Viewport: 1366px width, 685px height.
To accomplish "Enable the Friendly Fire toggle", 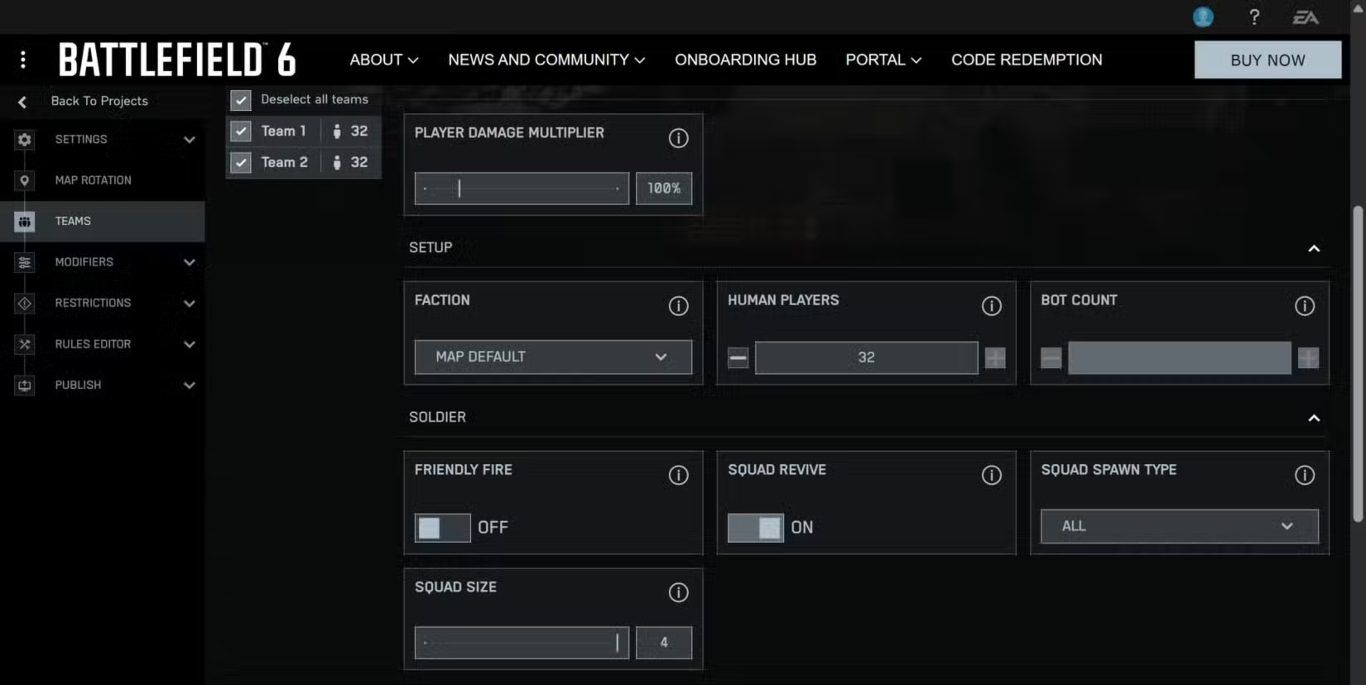I will pyautogui.click(x=442, y=527).
